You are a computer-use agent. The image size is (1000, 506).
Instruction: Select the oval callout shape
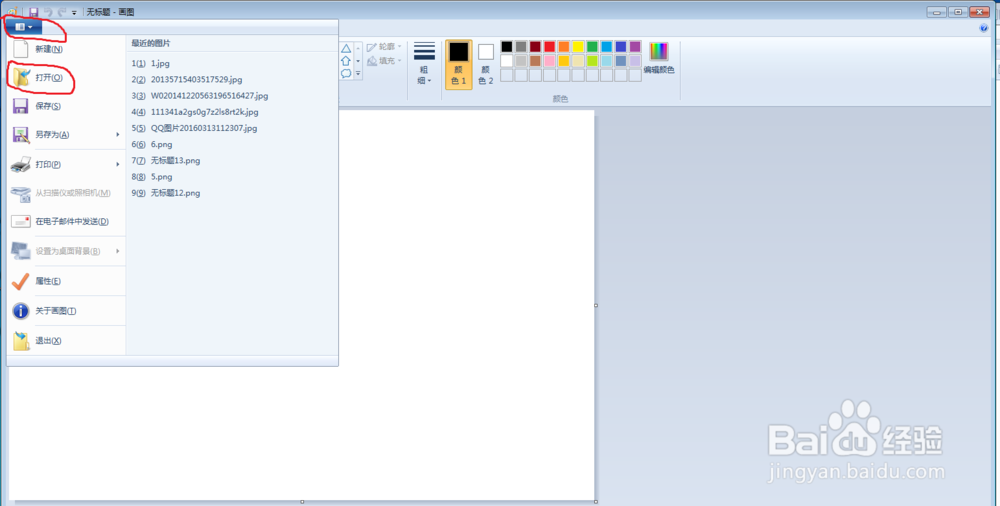(346, 73)
